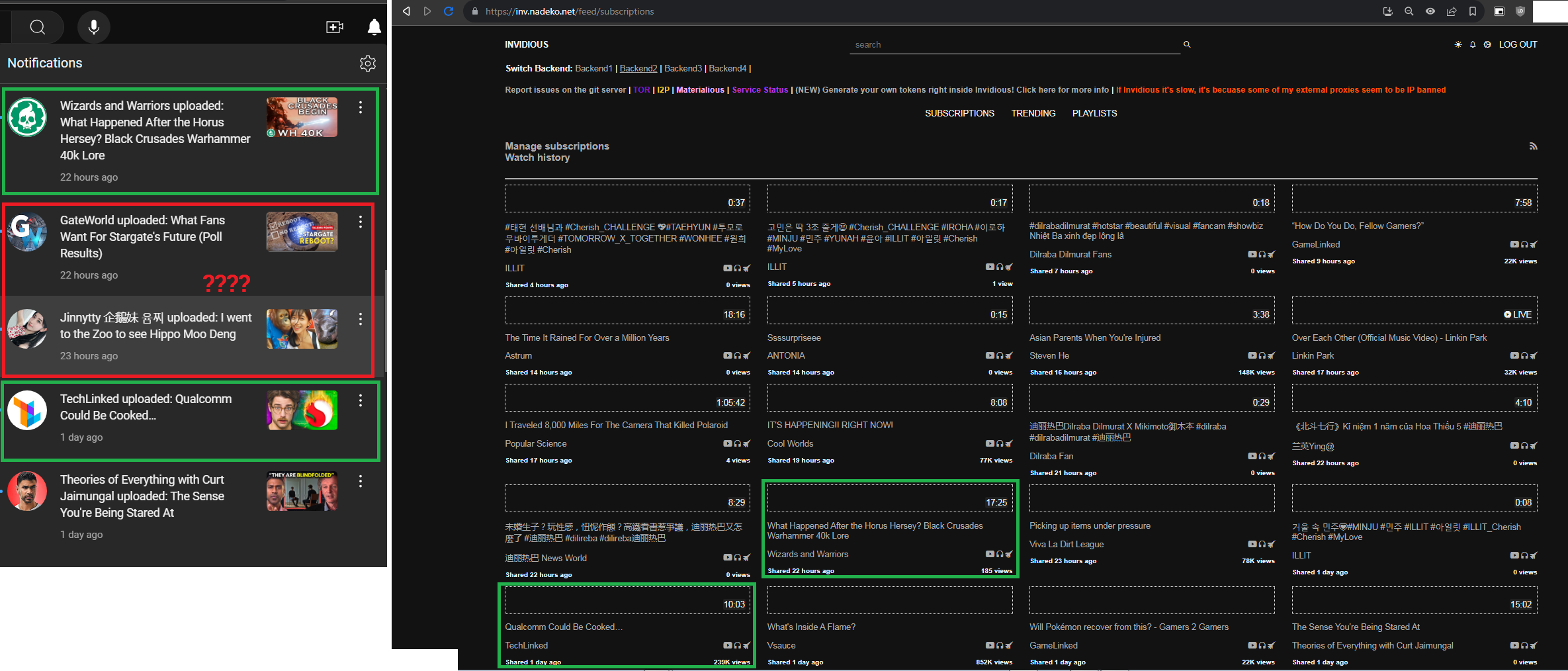Click the install app icon in address bar
The image size is (1568, 671).
(1388, 11)
